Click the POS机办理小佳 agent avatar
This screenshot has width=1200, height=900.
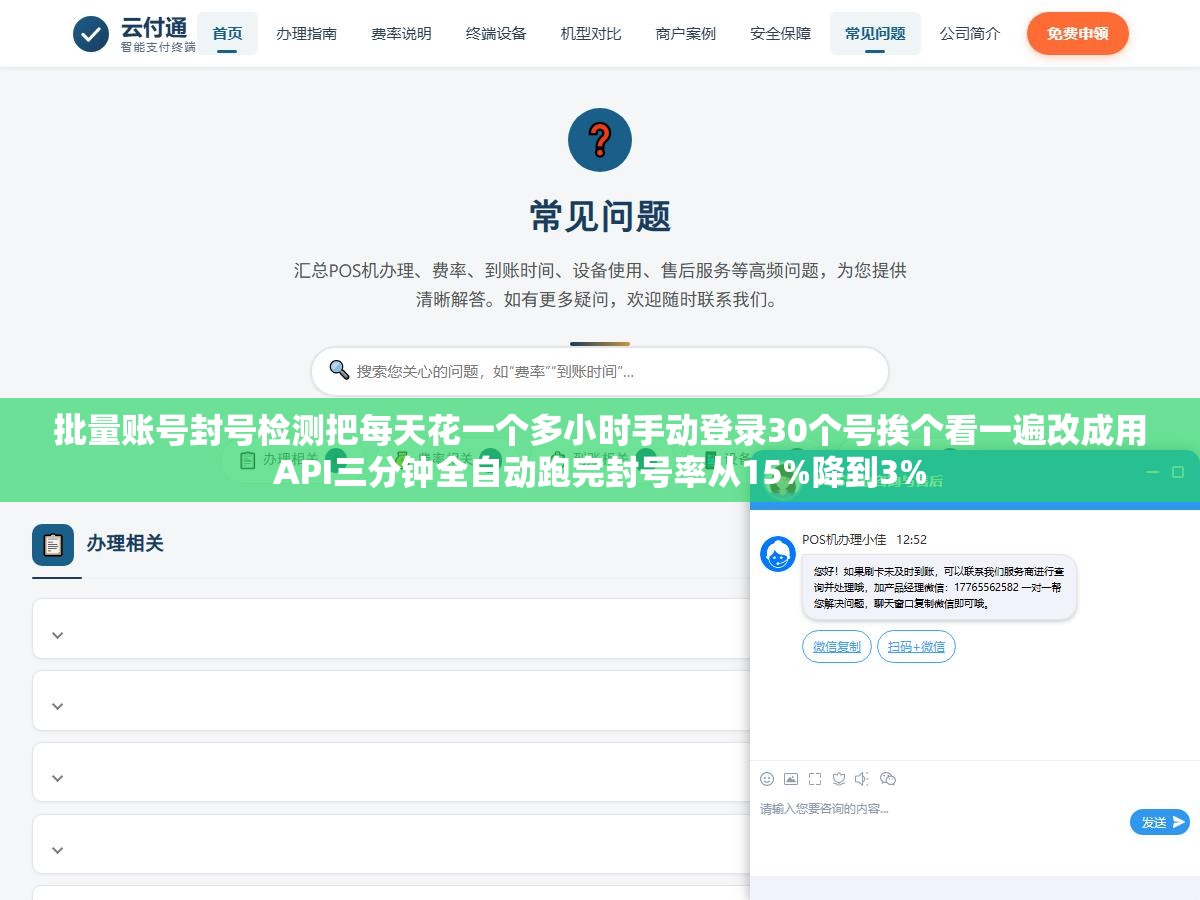[x=778, y=554]
